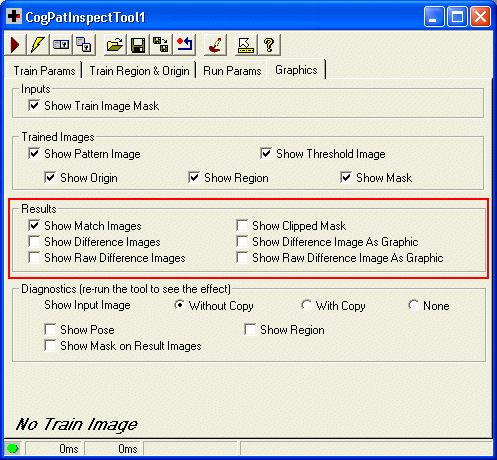Click the red Run arrow icon
This screenshot has height=460, width=497.
15,45
